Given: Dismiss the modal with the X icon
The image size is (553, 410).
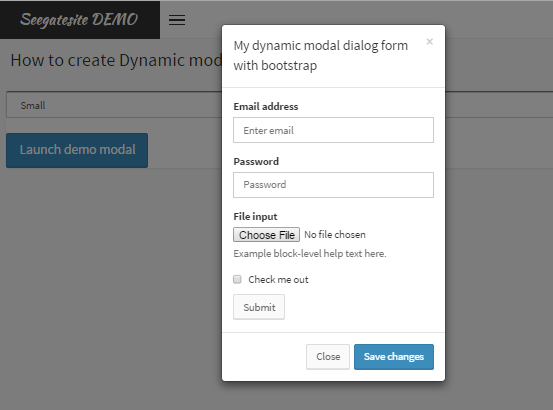Looking at the screenshot, I should coord(429,42).
